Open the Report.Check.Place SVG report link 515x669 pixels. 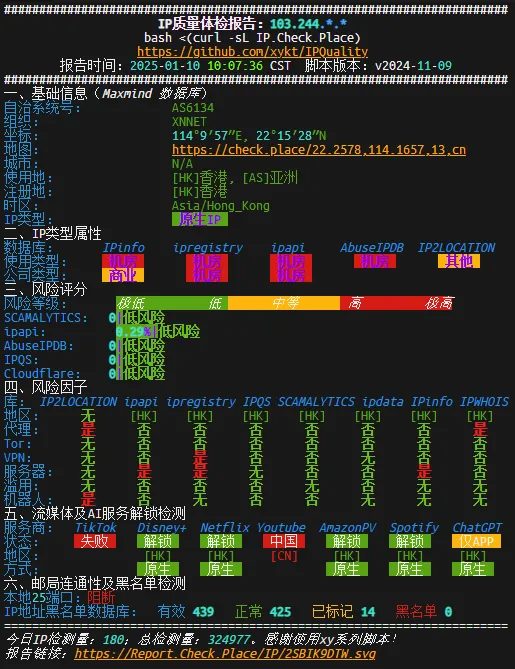[x=225, y=654]
